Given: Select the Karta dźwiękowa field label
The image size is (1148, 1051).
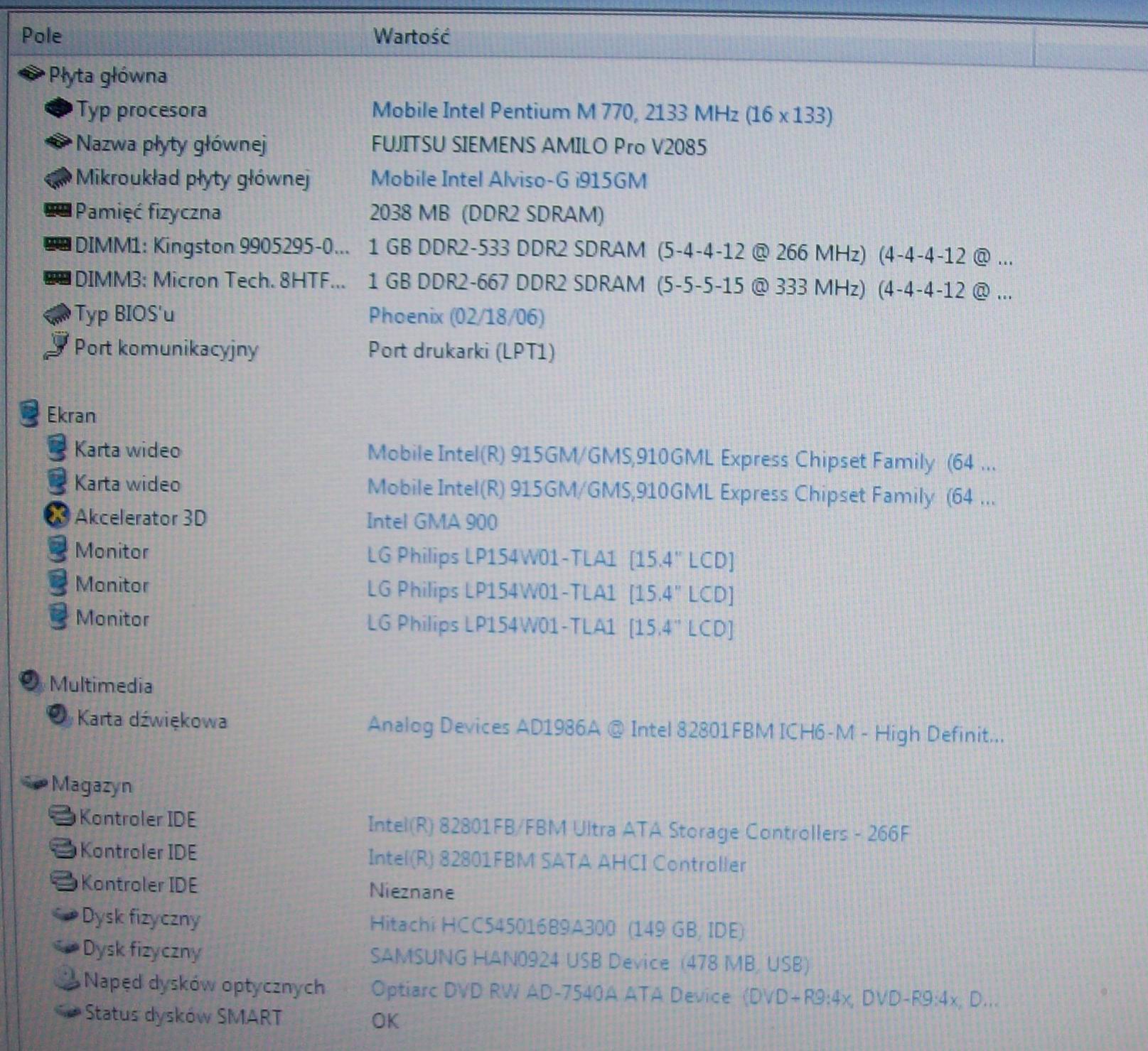Looking at the screenshot, I should (152, 719).
